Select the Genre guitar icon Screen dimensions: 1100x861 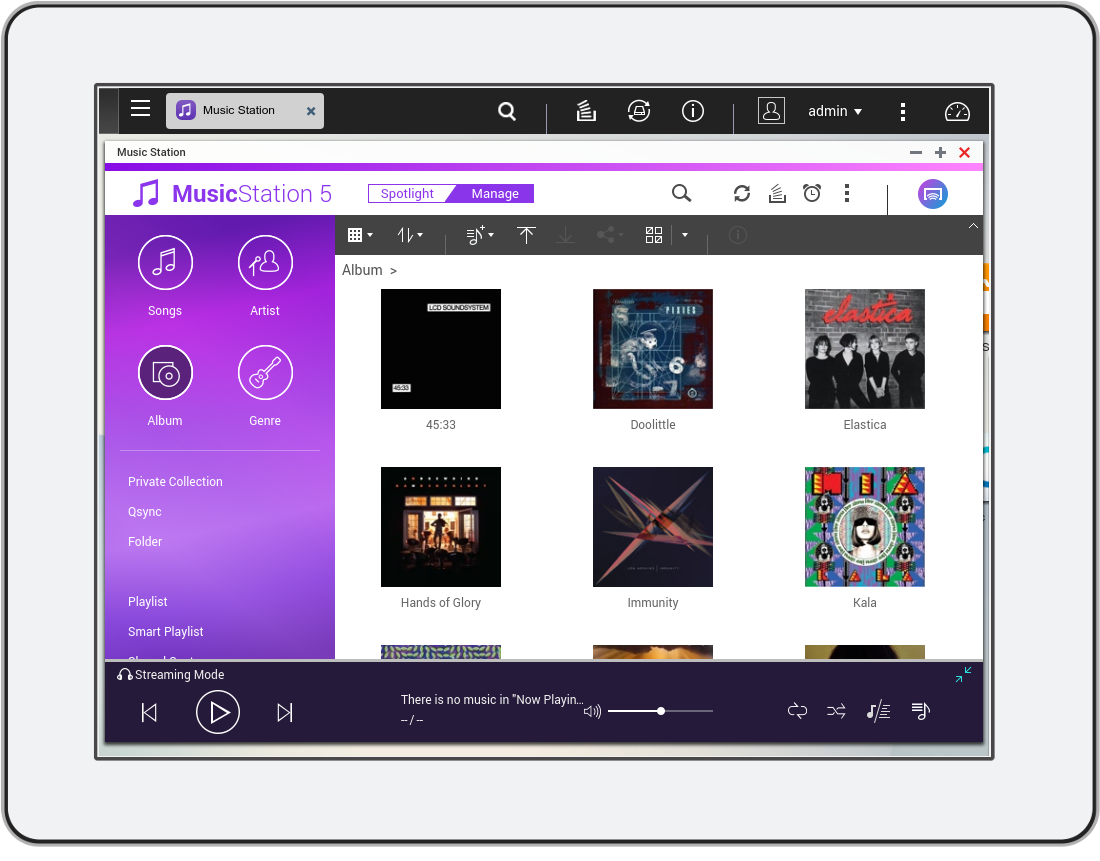tap(265, 373)
